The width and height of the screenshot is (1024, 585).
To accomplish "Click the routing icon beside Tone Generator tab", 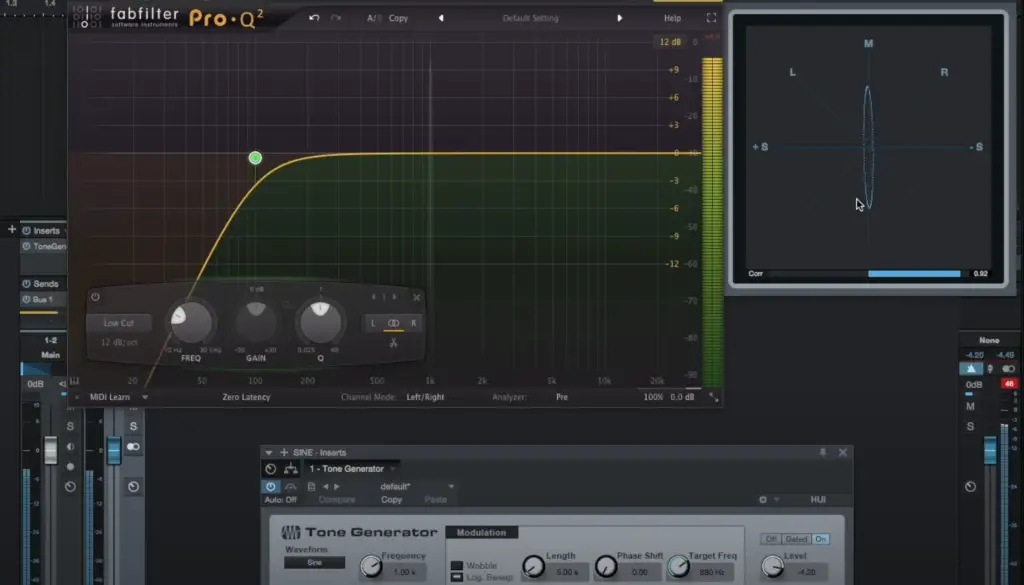I will point(291,469).
